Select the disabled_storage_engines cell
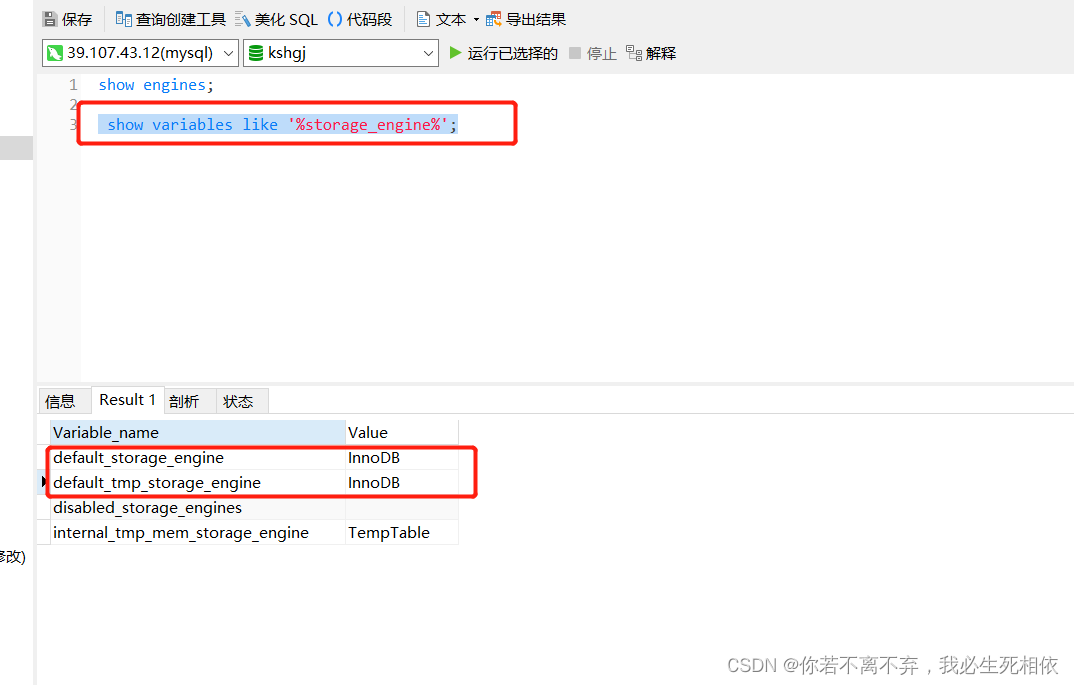Image resolution: width=1074 pixels, height=685 pixels. click(198, 508)
